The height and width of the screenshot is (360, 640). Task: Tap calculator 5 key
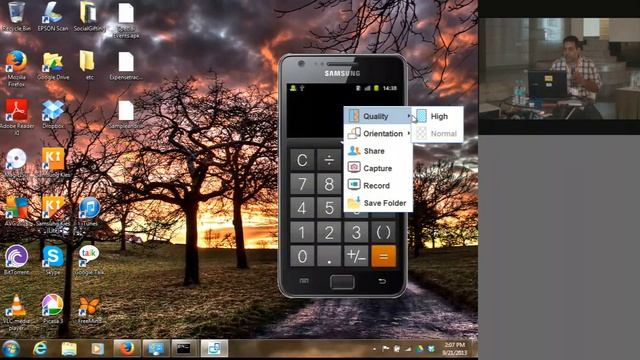[x=329, y=208]
